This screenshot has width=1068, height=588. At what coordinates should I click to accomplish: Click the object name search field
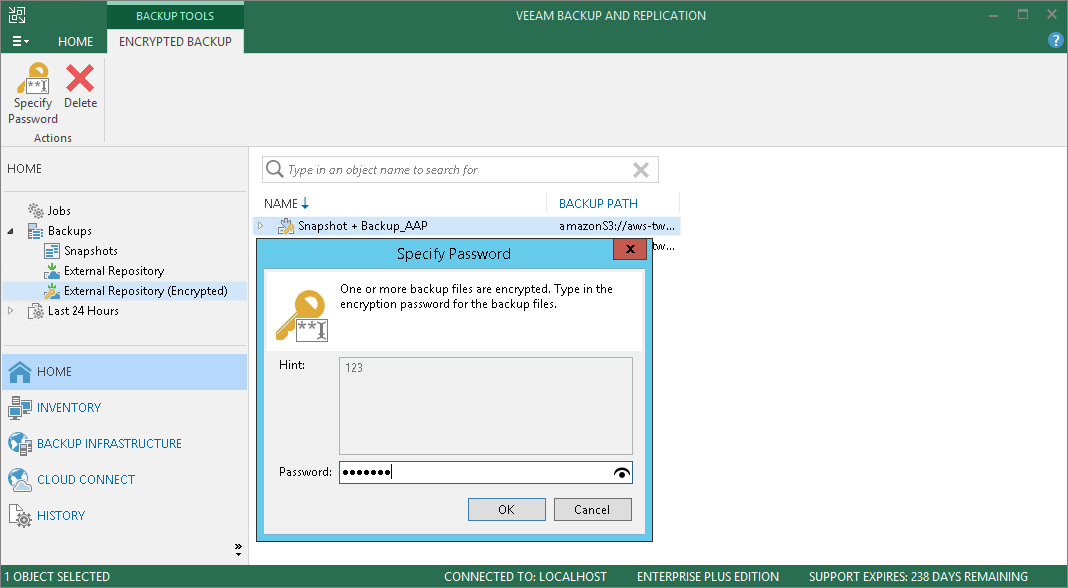click(460, 170)
